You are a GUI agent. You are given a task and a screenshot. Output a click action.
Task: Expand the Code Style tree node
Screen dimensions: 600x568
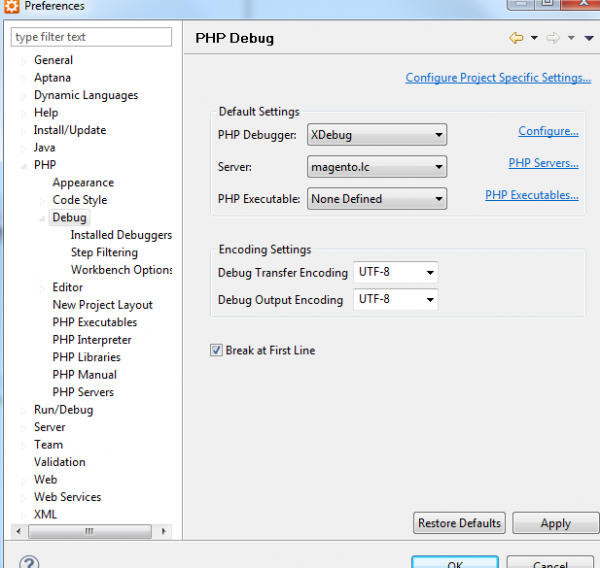(42, 200)
